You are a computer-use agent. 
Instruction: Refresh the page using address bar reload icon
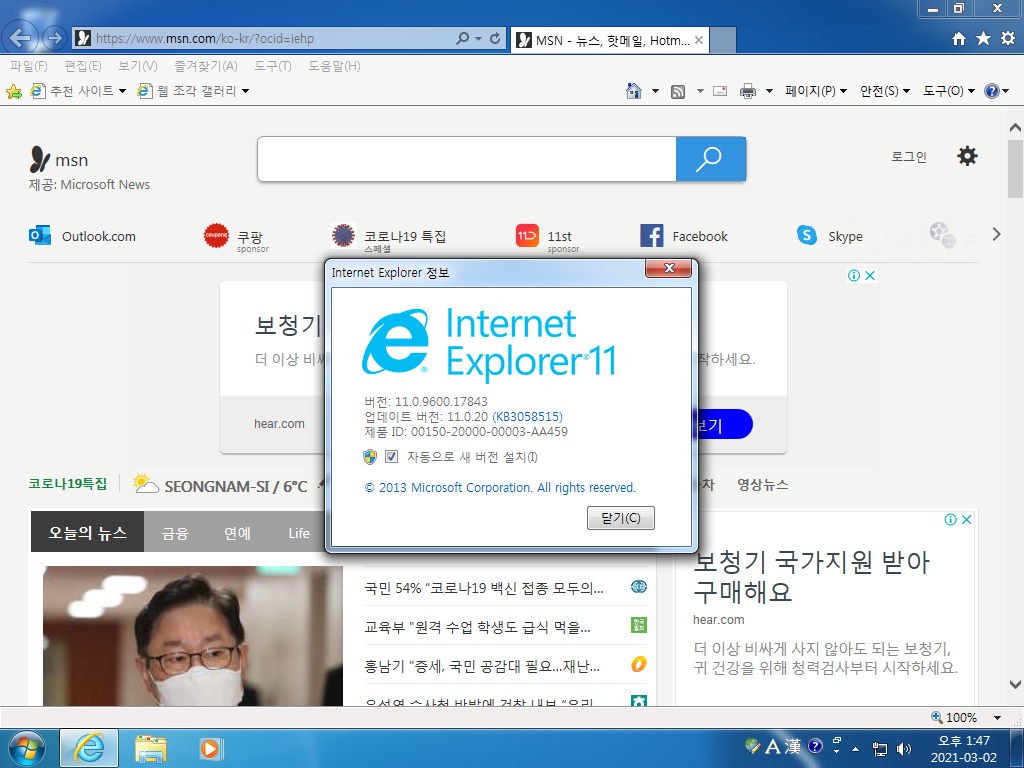pos(495,39)
